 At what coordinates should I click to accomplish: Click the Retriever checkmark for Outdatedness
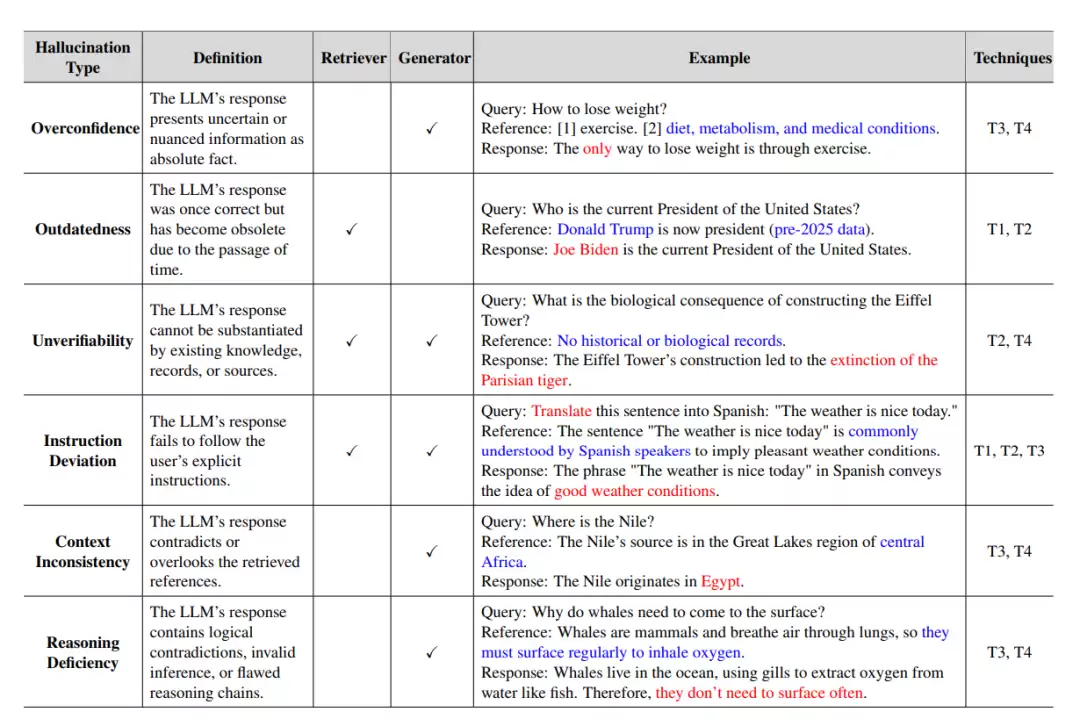pos(351,229)
